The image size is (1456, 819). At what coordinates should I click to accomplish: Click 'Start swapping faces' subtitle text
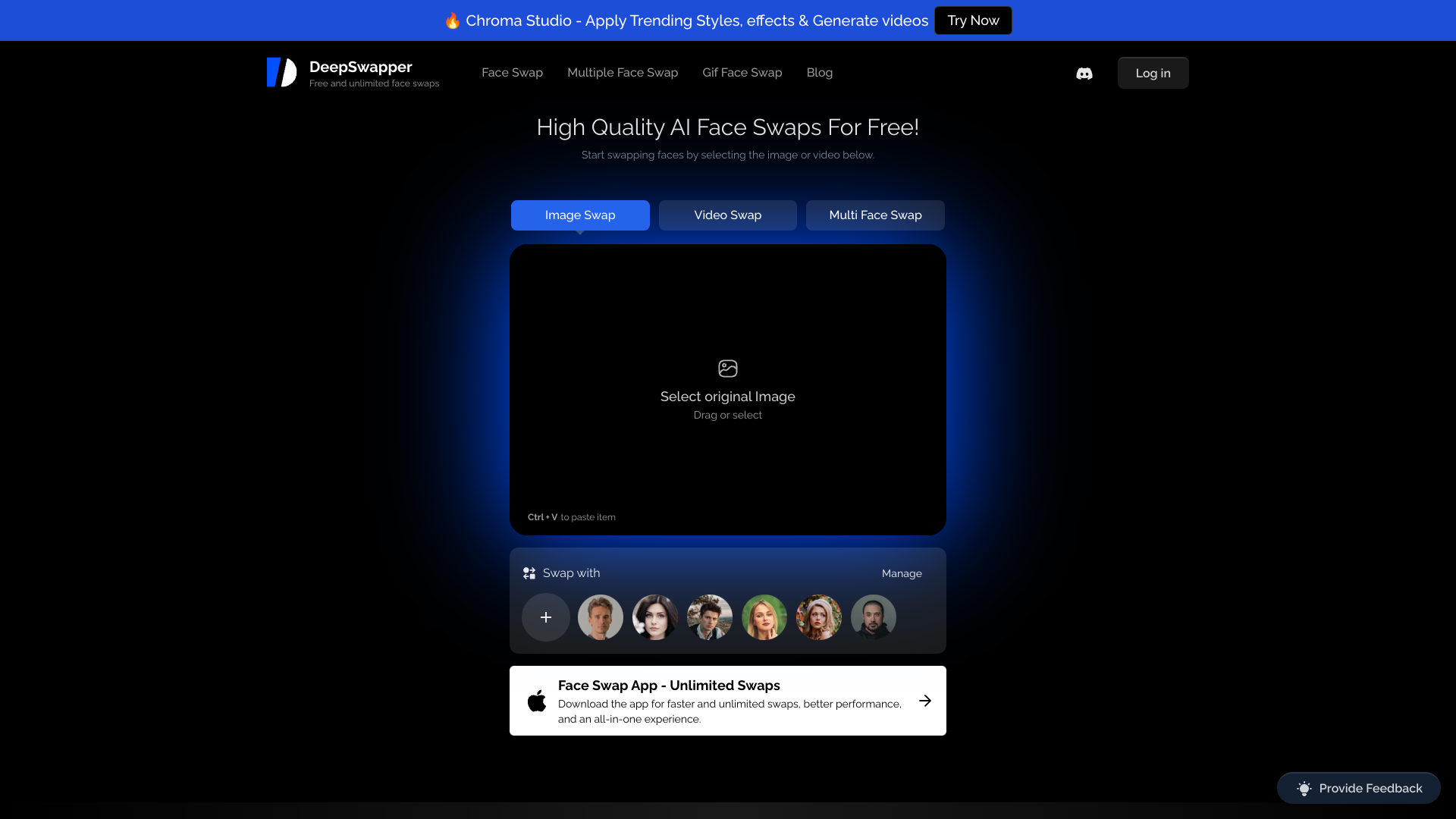(x=728, y=155)
